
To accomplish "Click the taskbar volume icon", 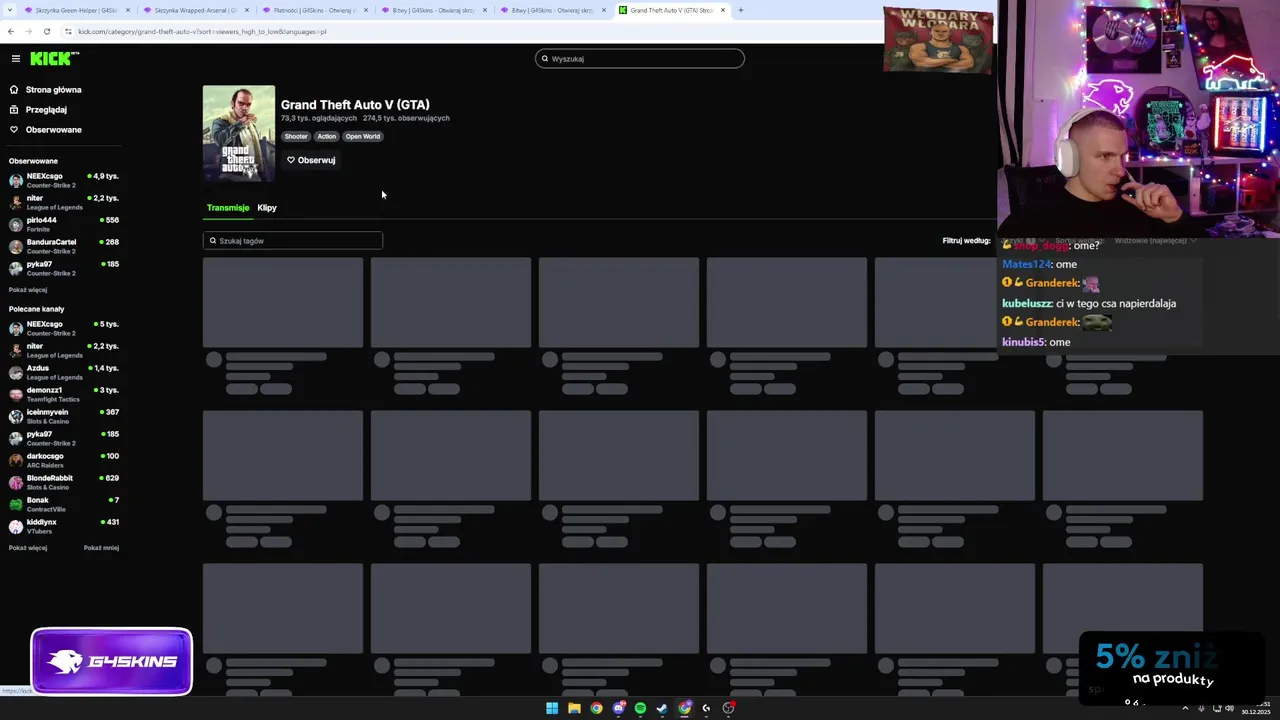I will pos(1231,708).
